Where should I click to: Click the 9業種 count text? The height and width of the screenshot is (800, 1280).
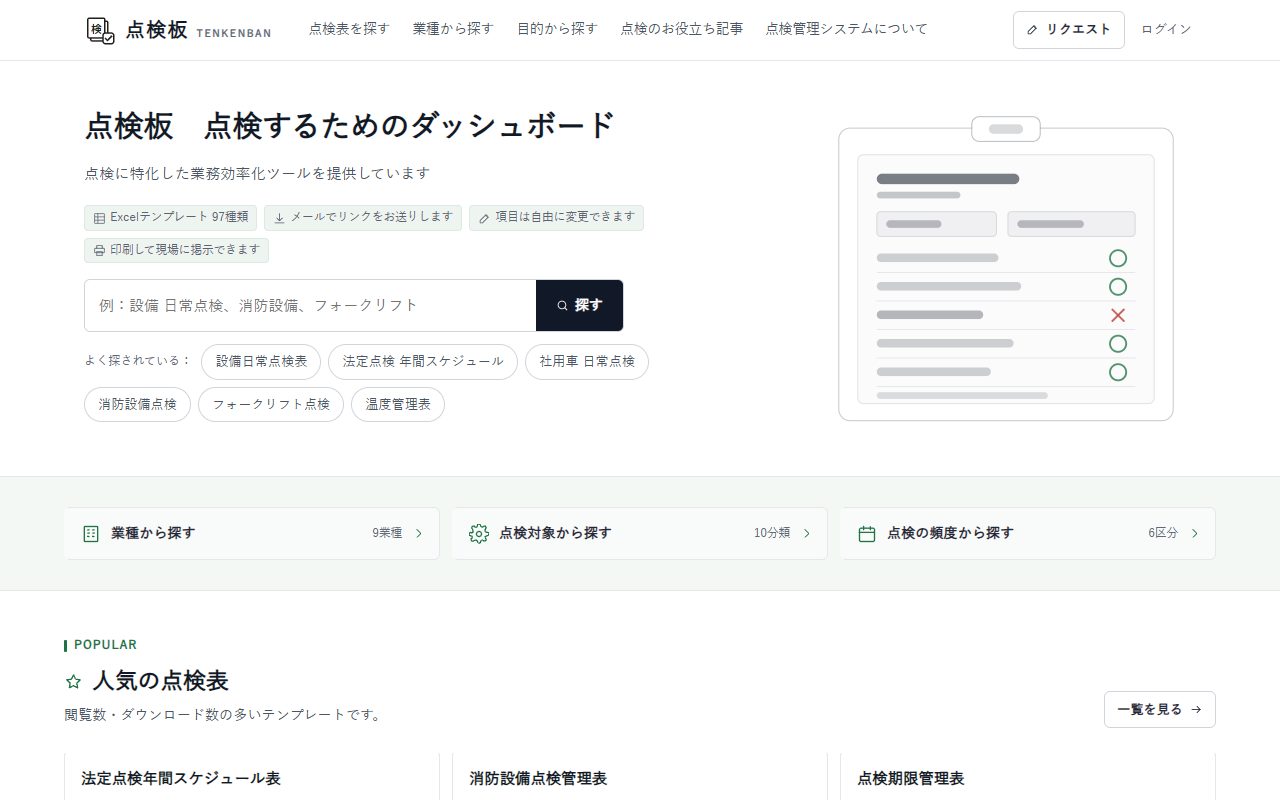(x=387, y=534)
